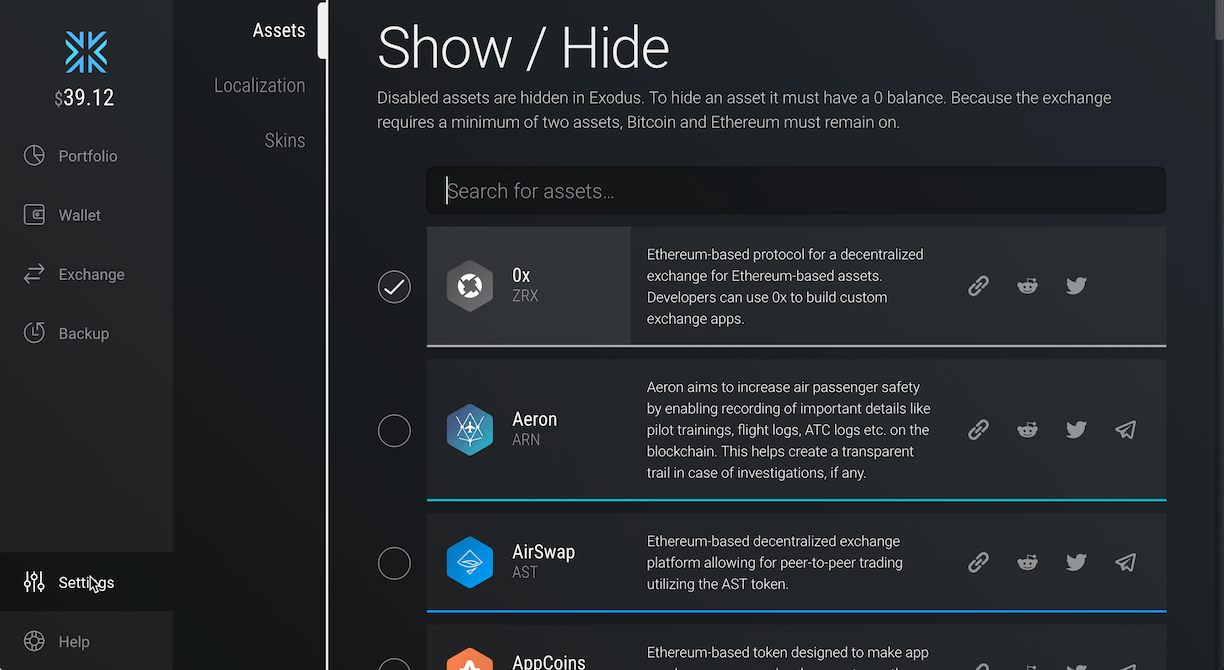The image size is (1224, 670).
Task: Click the AppCoins asset name
Action: (549, 662)
